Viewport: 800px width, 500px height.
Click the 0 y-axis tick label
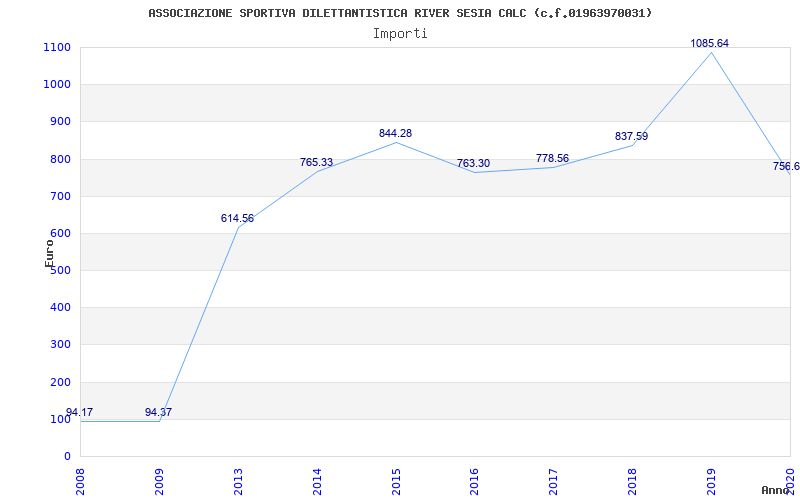click(x=67, y=456)
